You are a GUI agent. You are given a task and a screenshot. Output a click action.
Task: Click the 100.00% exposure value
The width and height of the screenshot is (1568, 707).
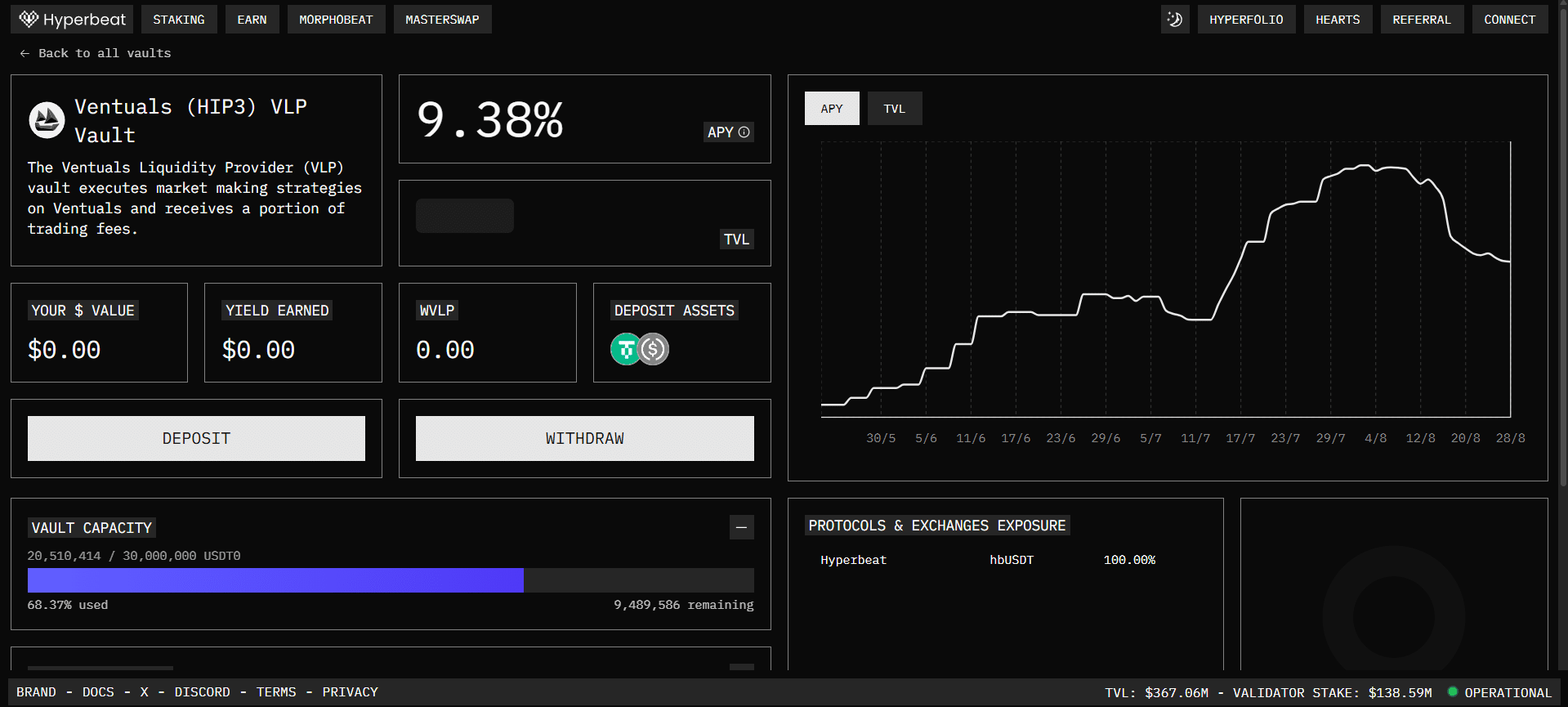pyautogui.click(x=1129, y=560)
